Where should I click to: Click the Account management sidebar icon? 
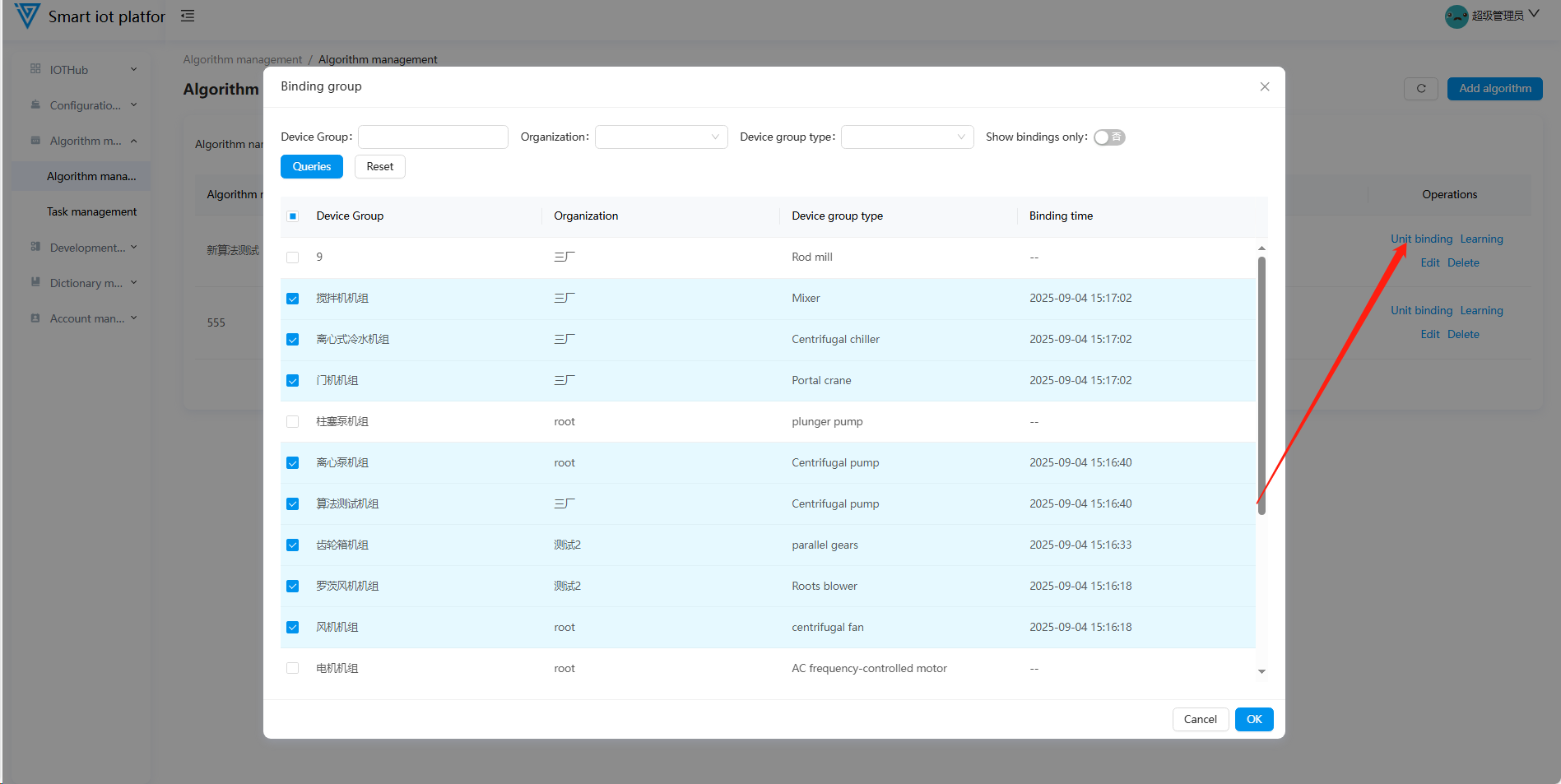pyautogui.click(x=35, y=318)
